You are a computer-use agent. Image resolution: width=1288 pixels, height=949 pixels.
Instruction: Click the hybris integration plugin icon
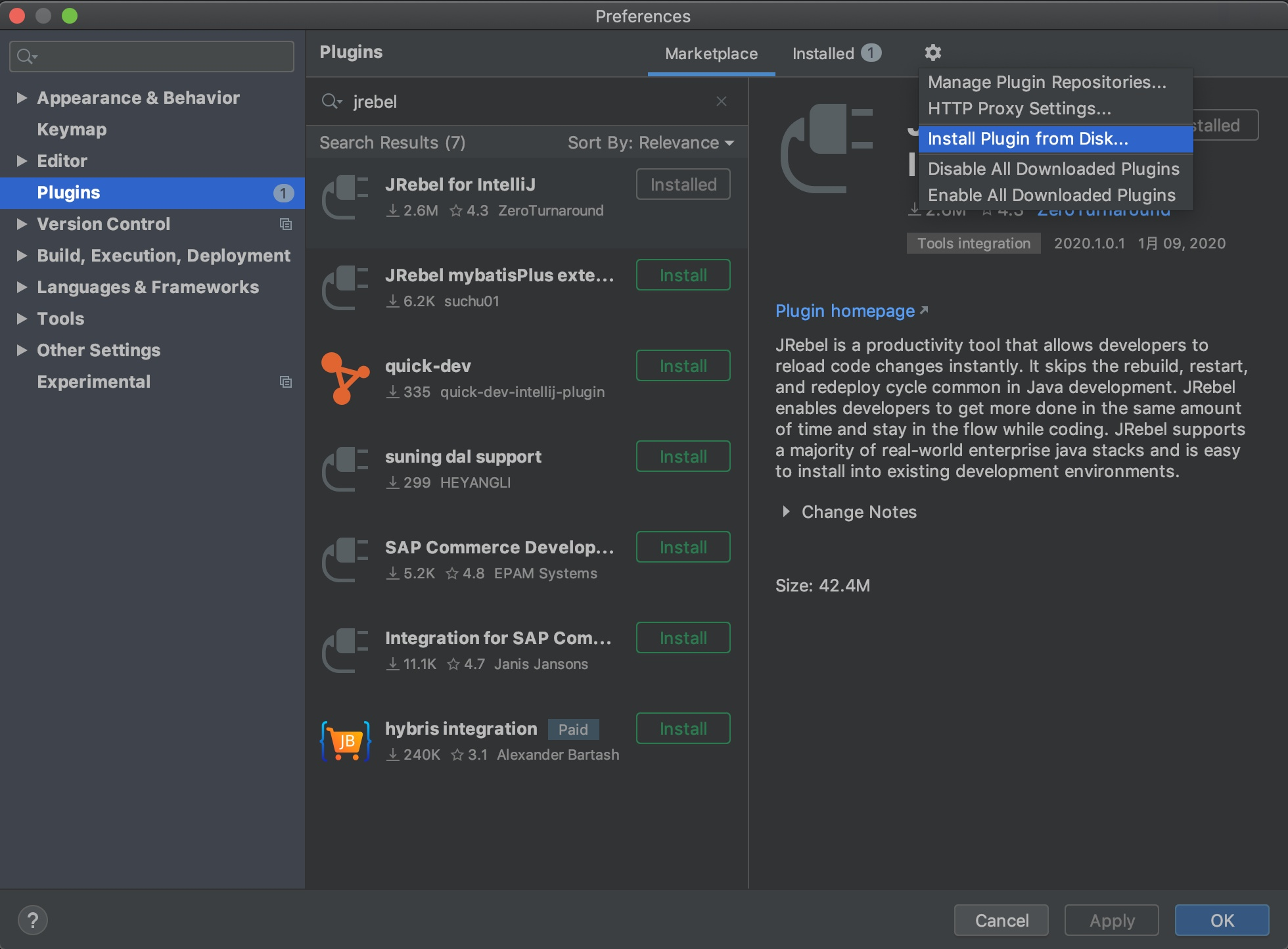point(346,741)
